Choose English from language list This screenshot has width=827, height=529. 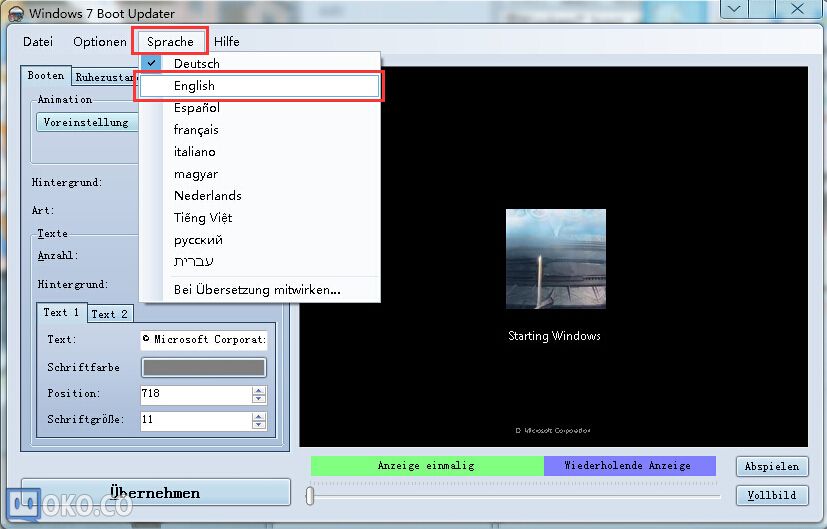(259, 85)
